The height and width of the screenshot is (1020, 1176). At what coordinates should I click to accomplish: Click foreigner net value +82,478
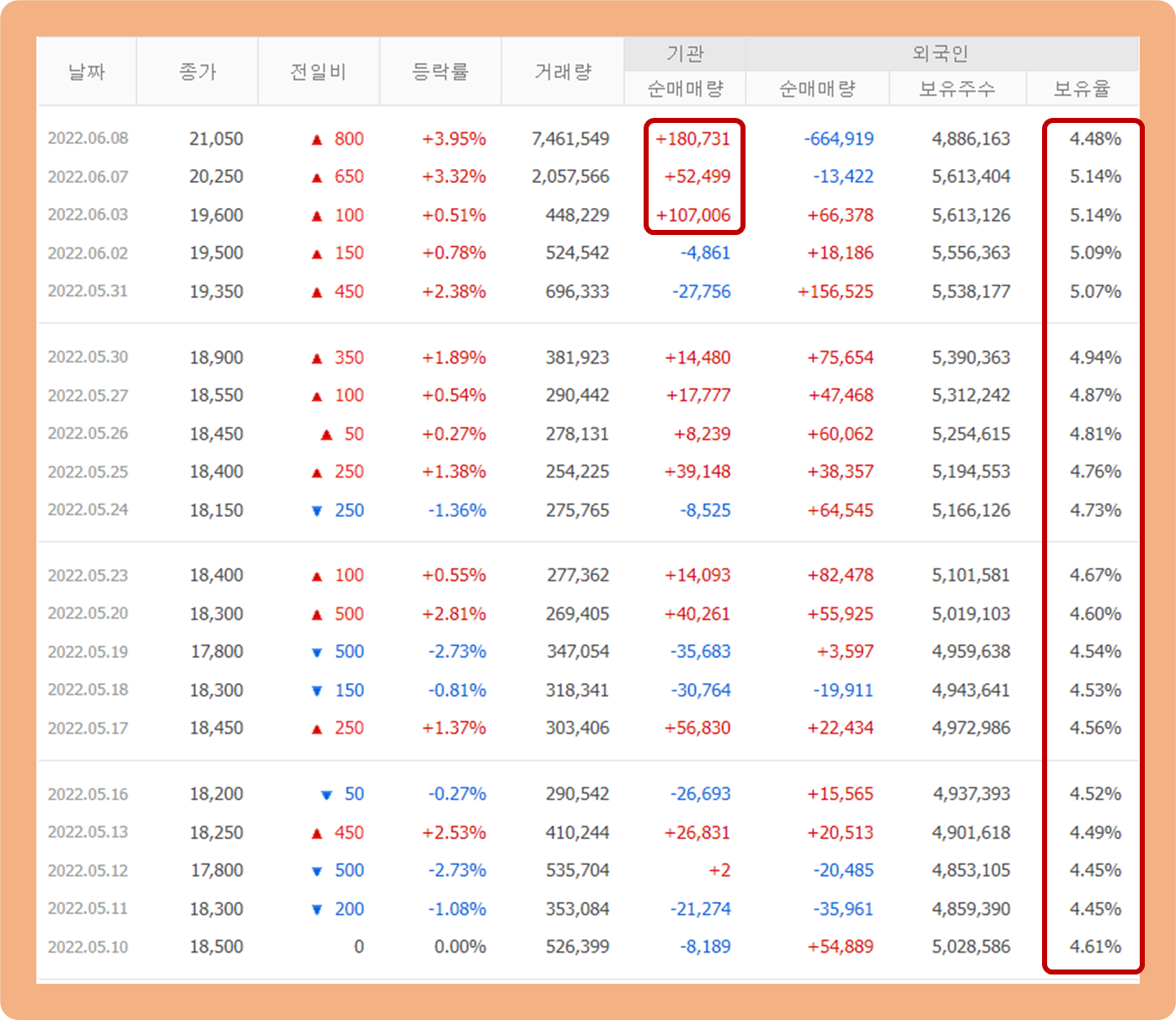coord(840,575)
